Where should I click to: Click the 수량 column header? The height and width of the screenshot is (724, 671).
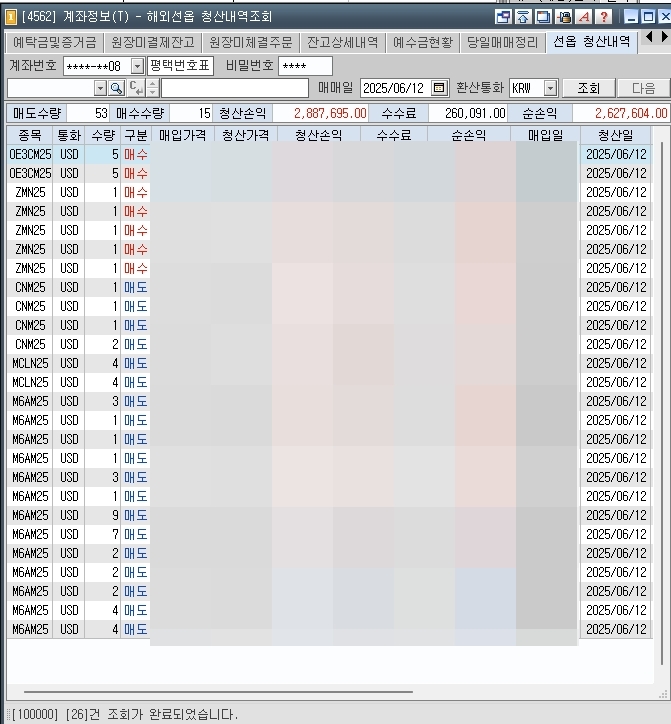[103, 135]
